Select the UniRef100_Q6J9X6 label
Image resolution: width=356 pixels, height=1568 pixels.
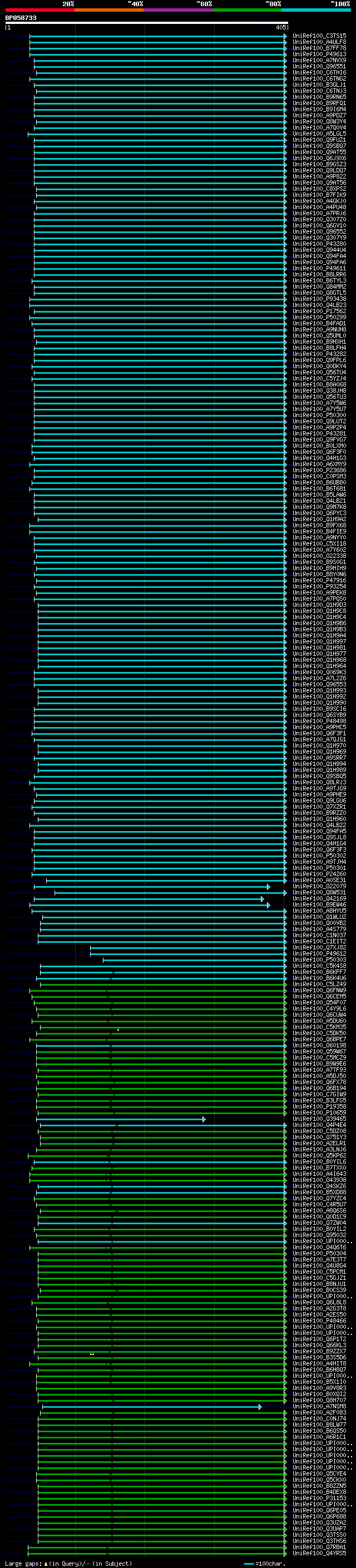319,159
